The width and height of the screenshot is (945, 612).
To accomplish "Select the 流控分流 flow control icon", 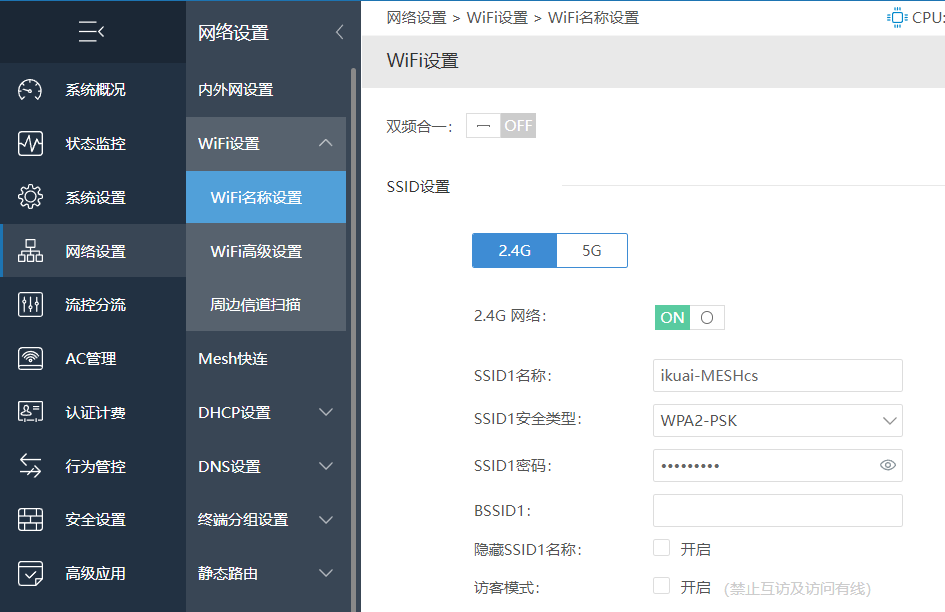I will point(30,304).
